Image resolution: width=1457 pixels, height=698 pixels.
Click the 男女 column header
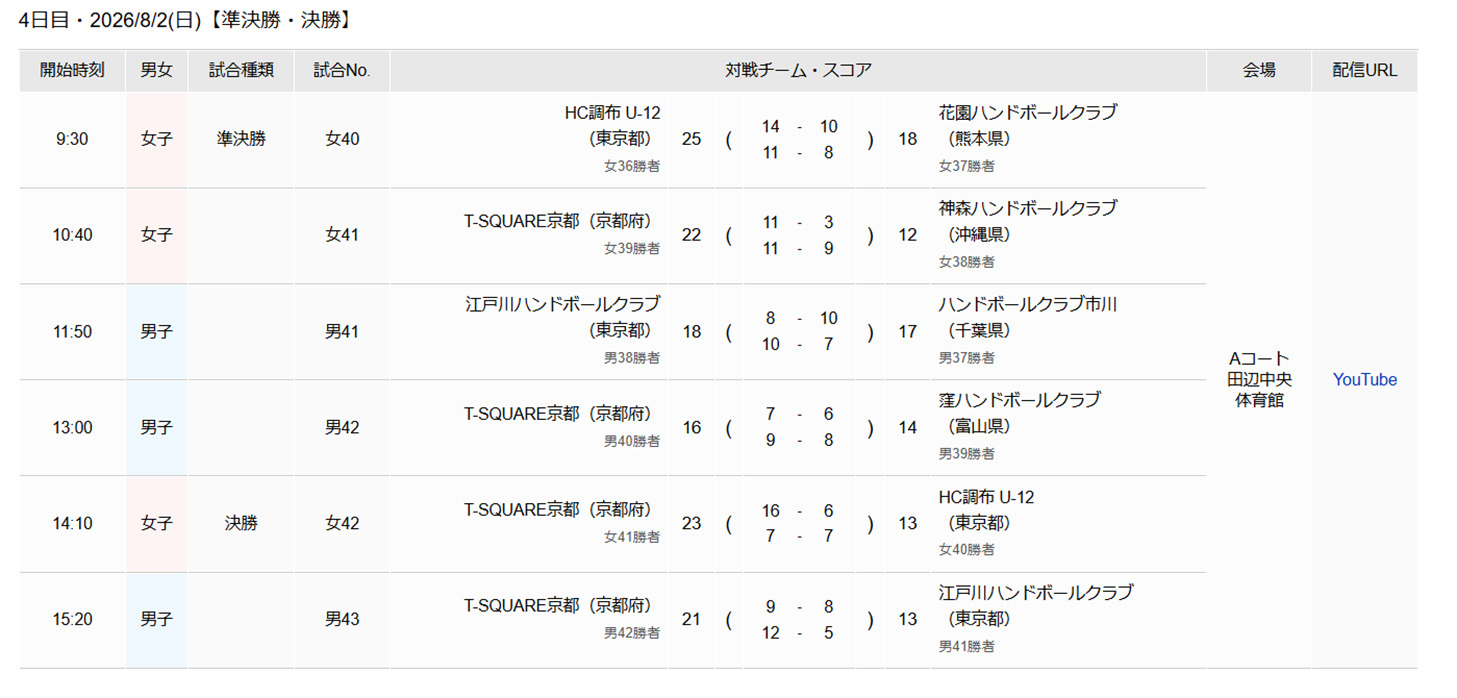click(x=156, y=70)
